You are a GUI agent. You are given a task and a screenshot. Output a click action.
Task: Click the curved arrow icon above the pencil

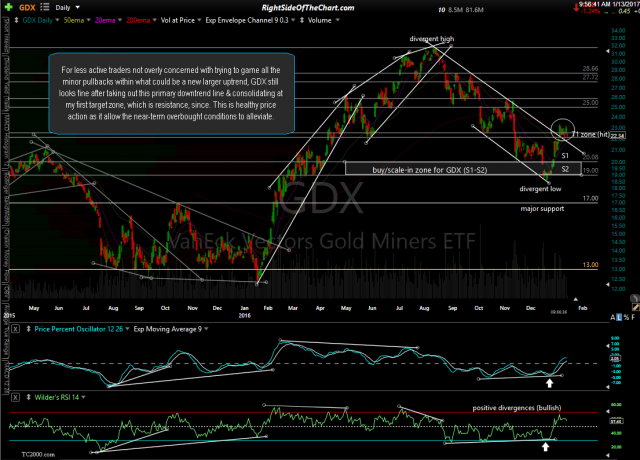click(635, 298)
